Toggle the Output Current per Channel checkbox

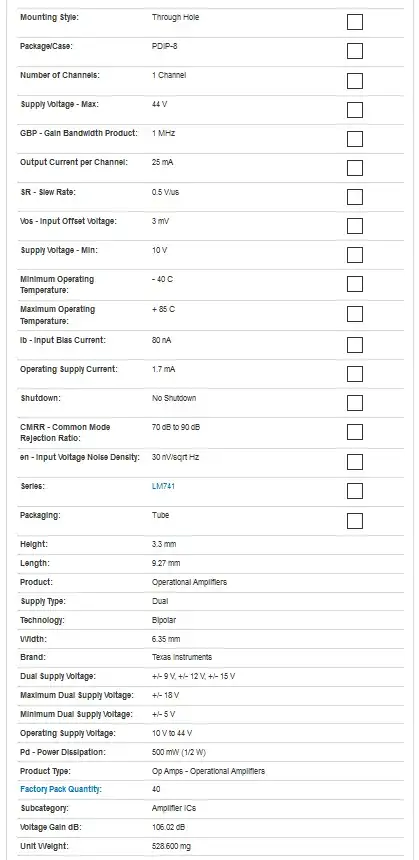(355, 168)
